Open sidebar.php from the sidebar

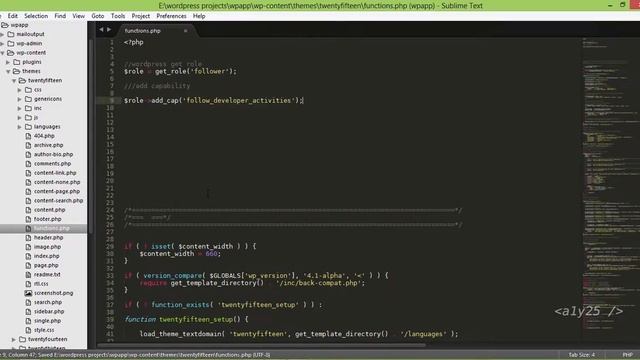click(x=49, y=311)
